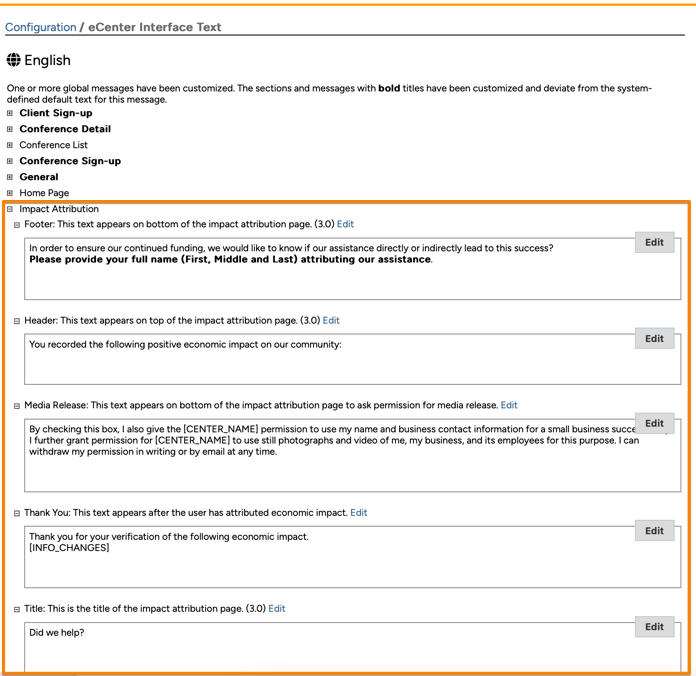The image size is (696, 676).
Task: Expand the Conference Detail section
Action: (x=10, y=129)
